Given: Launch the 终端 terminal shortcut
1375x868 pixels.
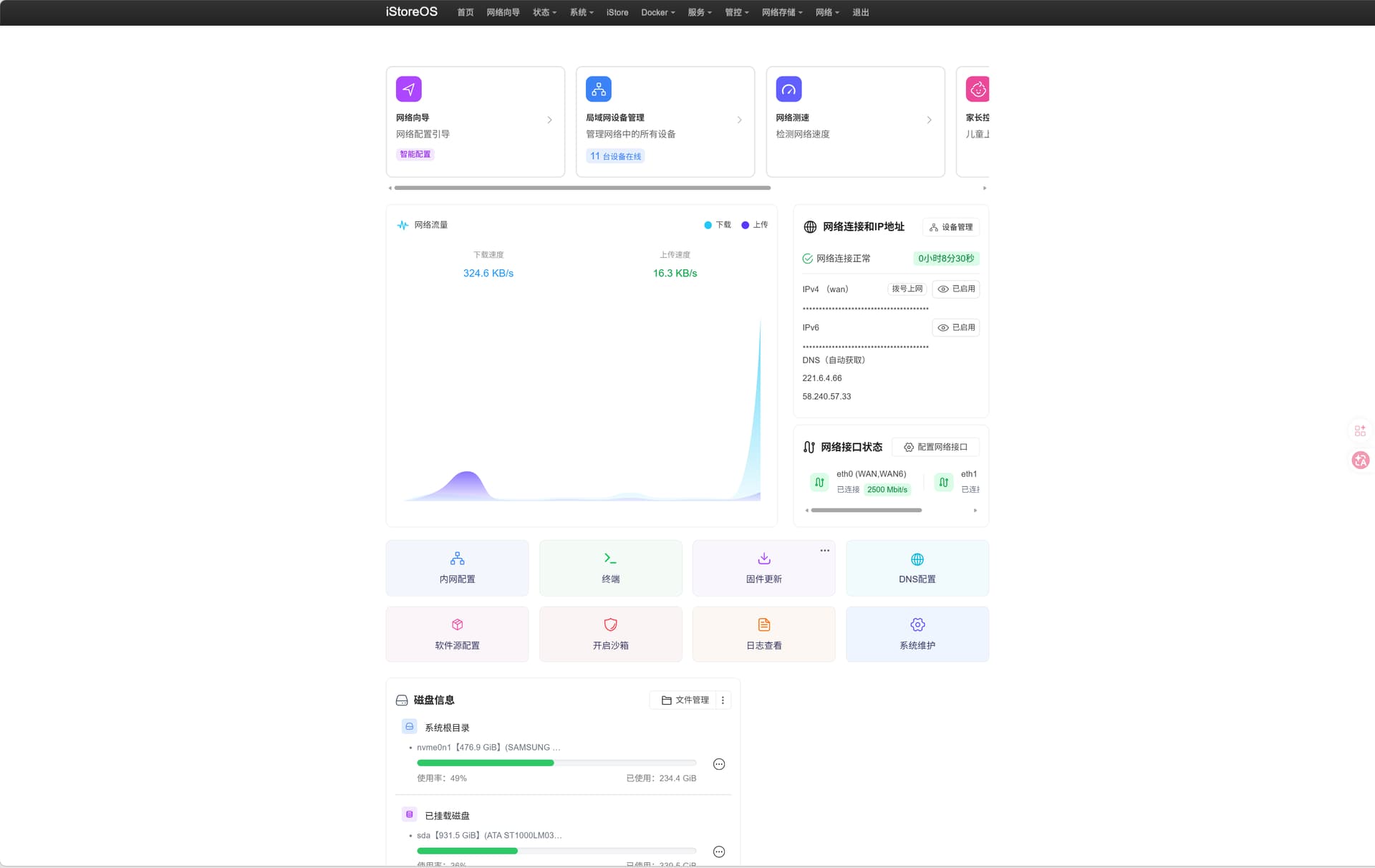Looking at the screenshot, I should [x=610, y=567].
